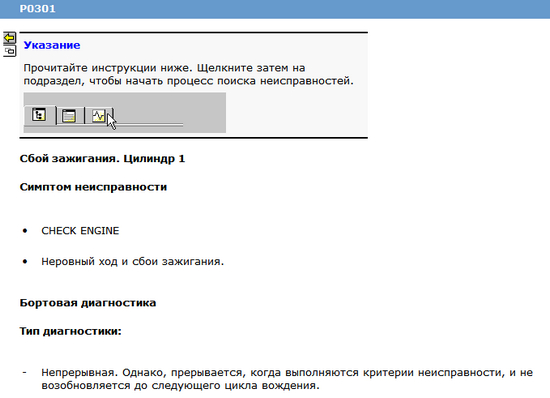Open the yellow list window tab icon

coord(69,115)
